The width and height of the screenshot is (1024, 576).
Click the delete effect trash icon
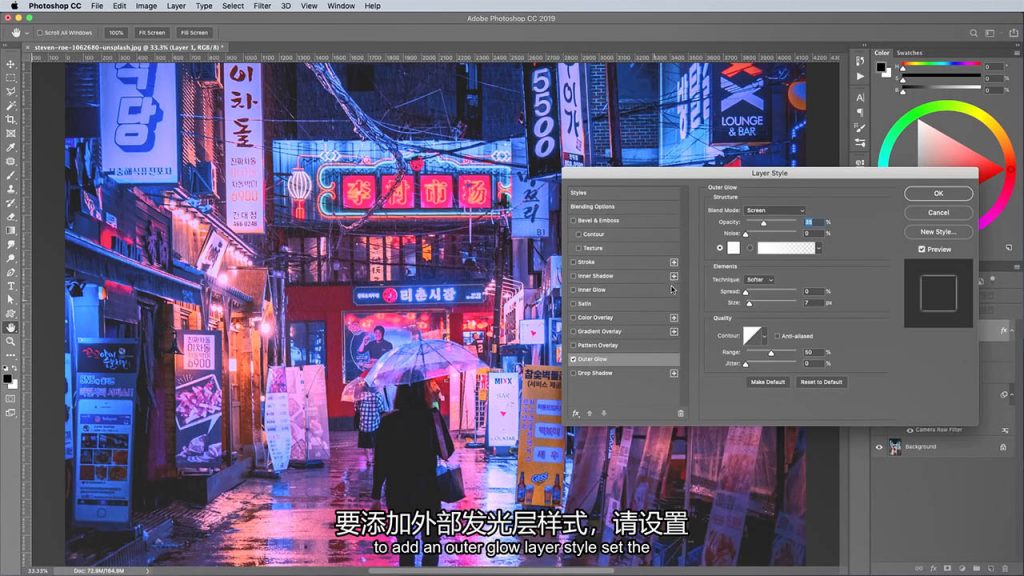click(x=681, y=413)
